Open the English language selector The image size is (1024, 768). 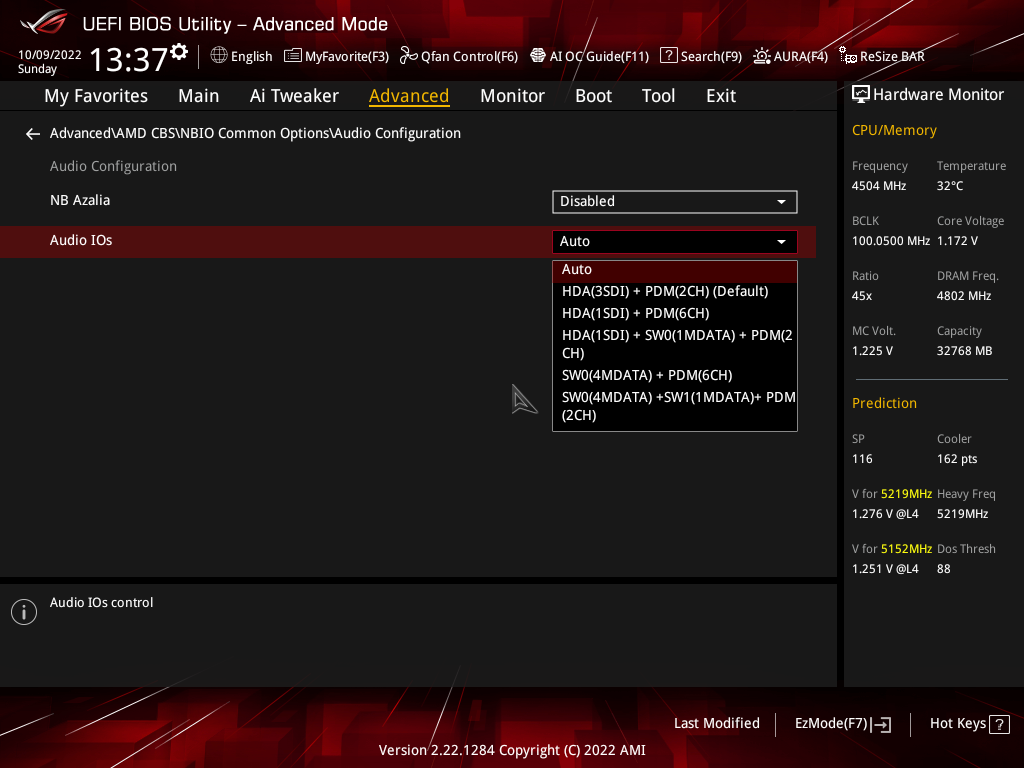[241, 56]
